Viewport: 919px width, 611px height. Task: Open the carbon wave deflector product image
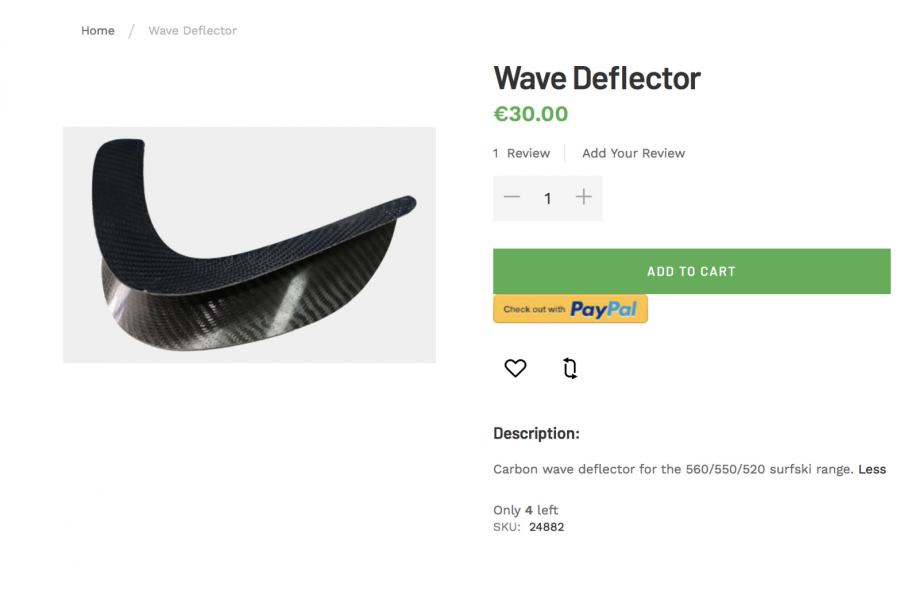click(x=249, y=244)
